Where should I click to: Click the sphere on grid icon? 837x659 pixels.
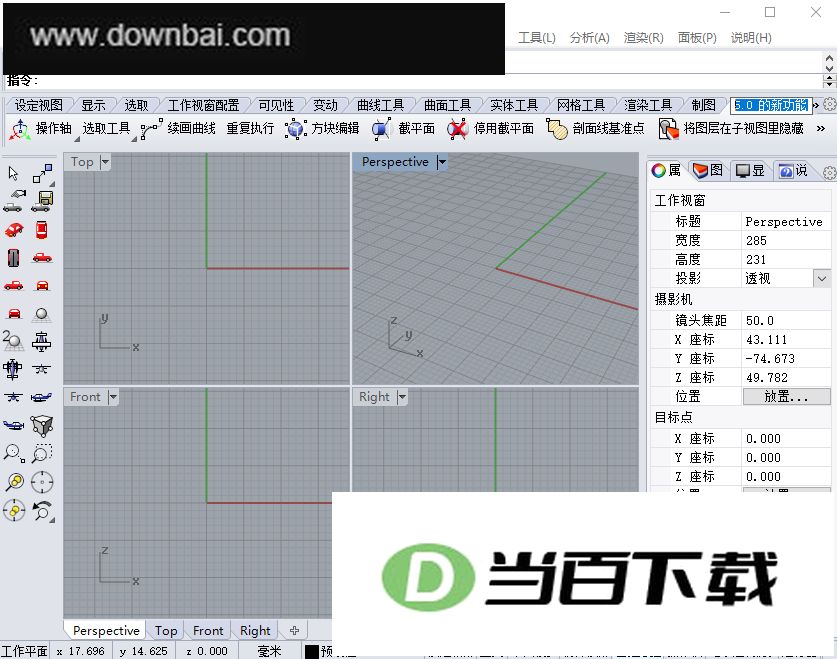coord(42,314)
